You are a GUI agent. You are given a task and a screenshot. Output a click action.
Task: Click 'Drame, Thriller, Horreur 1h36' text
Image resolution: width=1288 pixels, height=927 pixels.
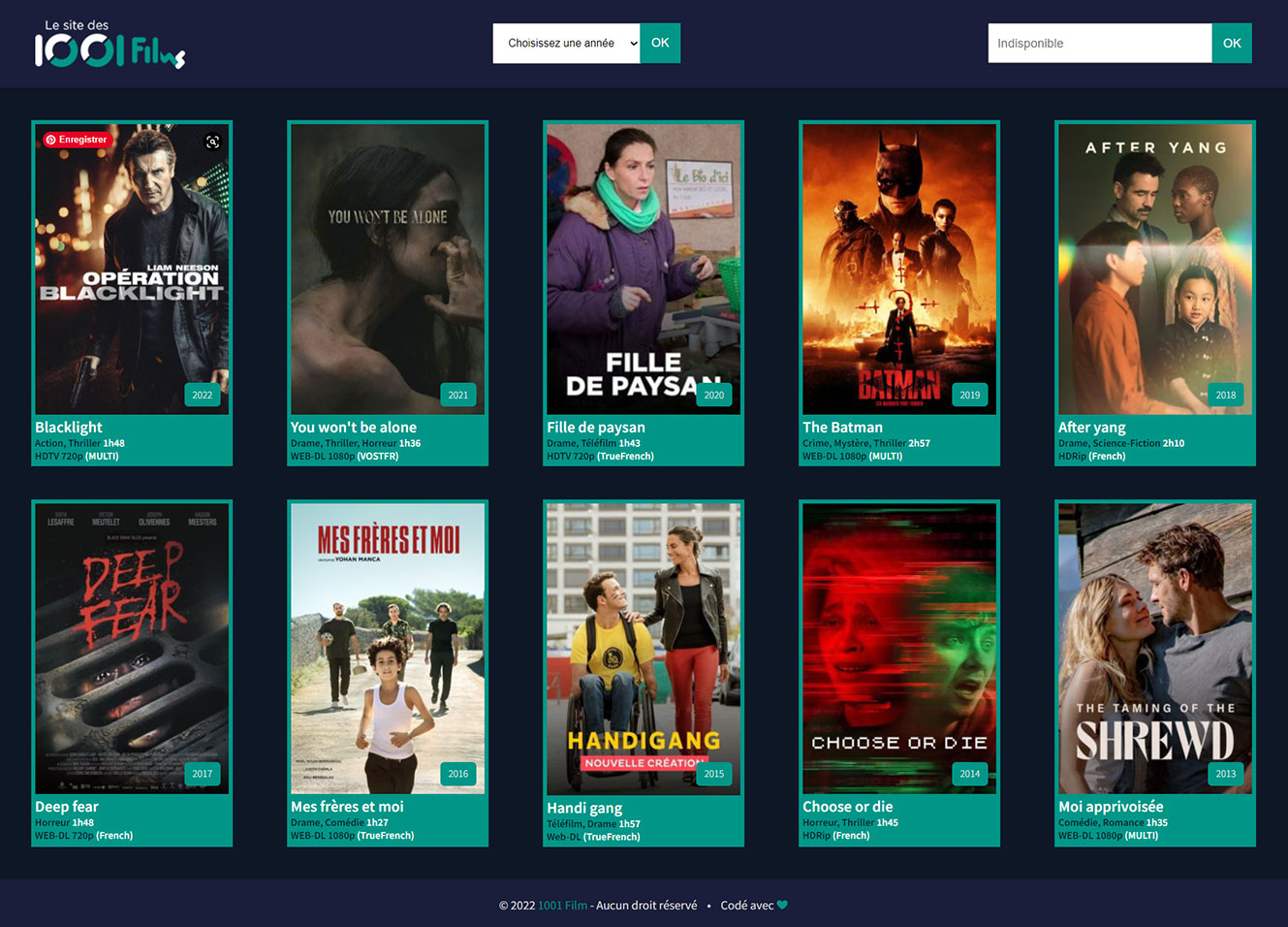pyautogui.click(x=356, y=443)
